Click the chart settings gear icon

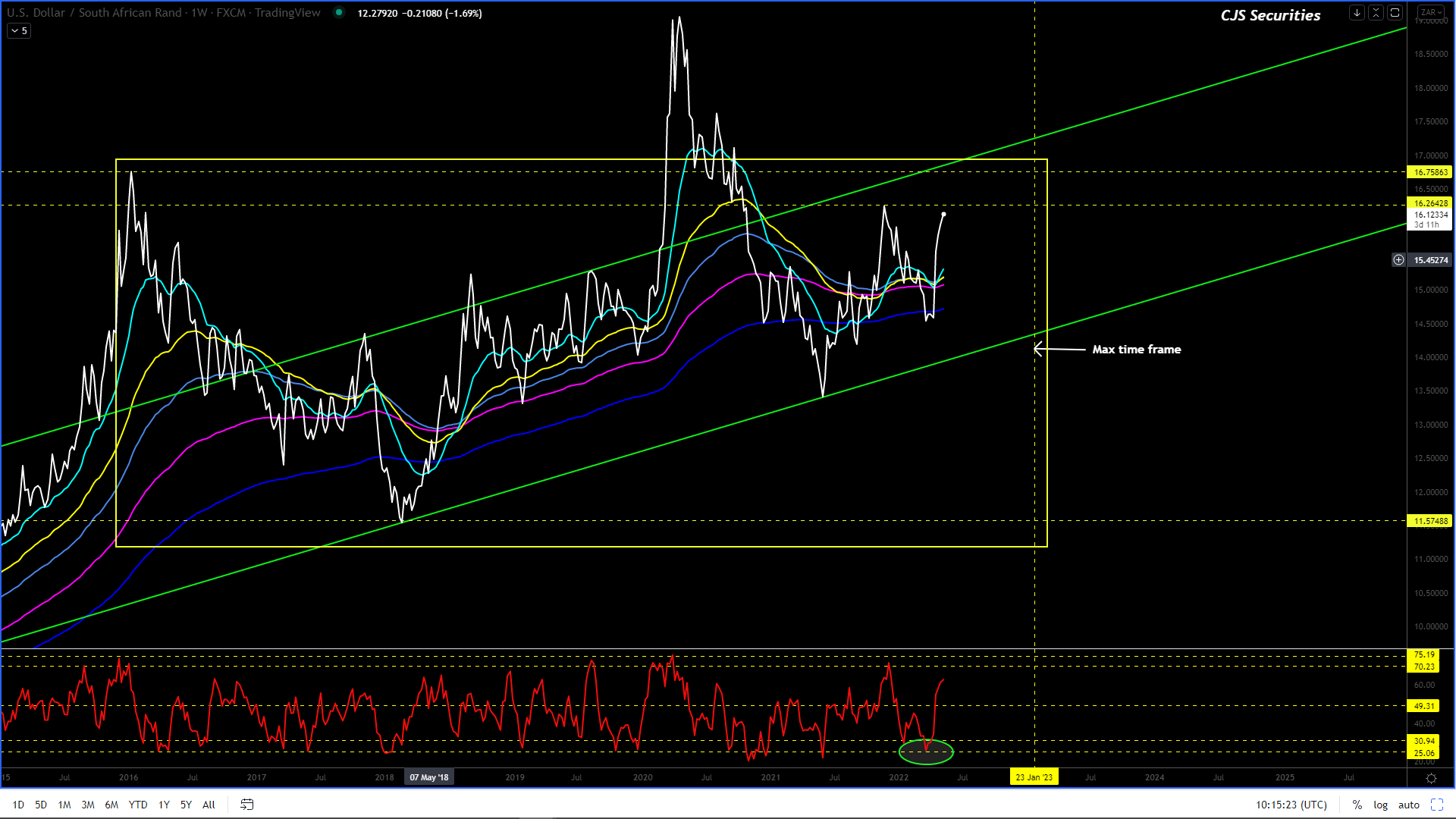coord(1431,778)
